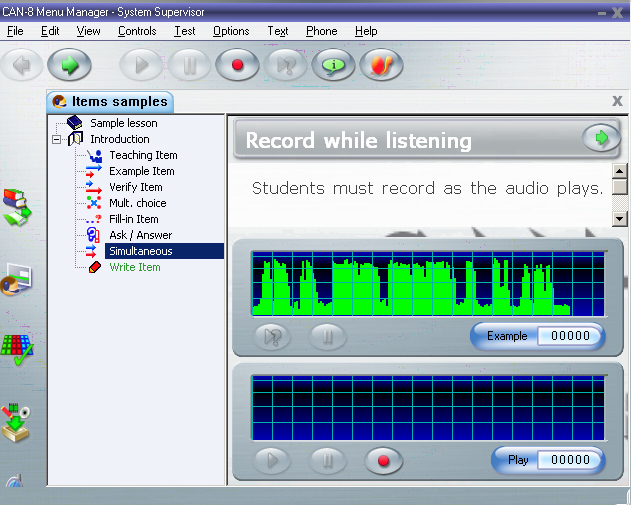The height and width of the screenshot is (505, 631).
Task: Click the Items samples tab icon
Action: click(x=60, y=101)
